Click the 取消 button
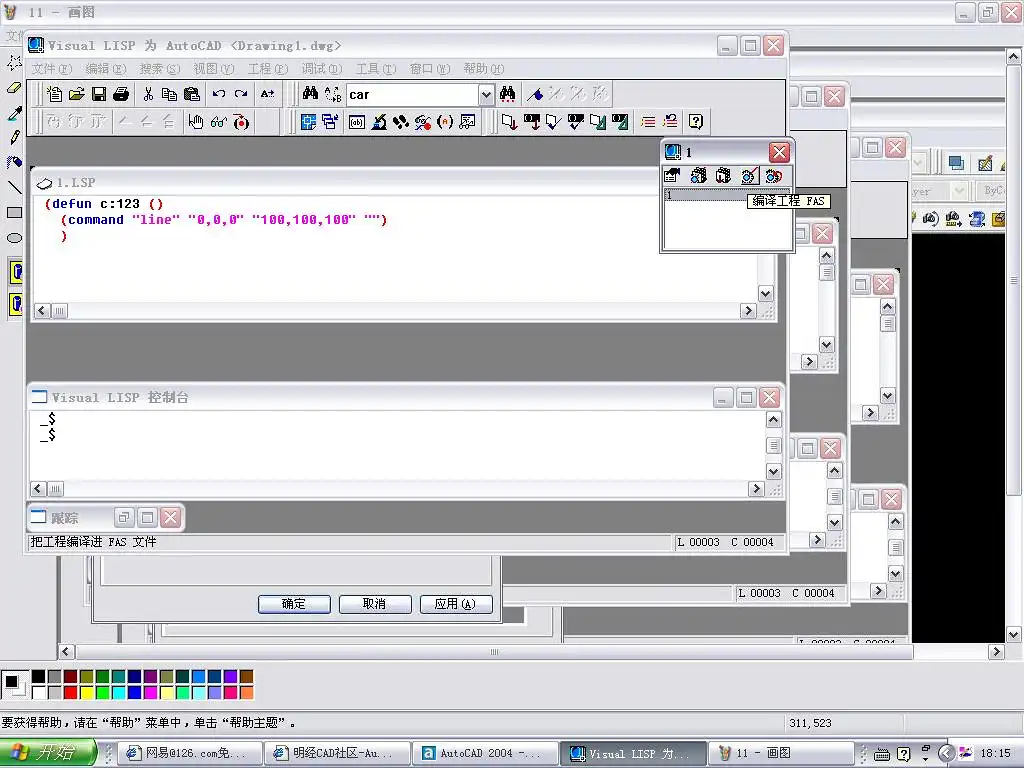This screenshot has height=768, width=1024. click(x=375, y=604)
